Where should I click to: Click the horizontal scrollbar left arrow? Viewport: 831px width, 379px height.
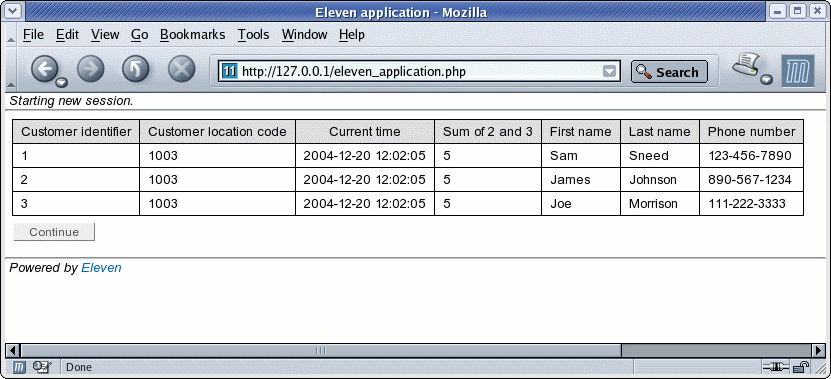(x=13, y=350)
